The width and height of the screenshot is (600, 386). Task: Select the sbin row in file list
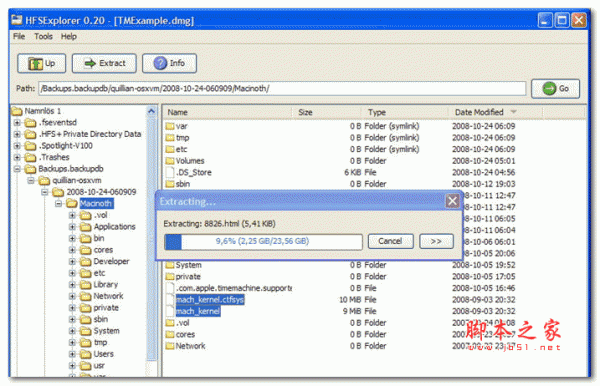[341, 184]
